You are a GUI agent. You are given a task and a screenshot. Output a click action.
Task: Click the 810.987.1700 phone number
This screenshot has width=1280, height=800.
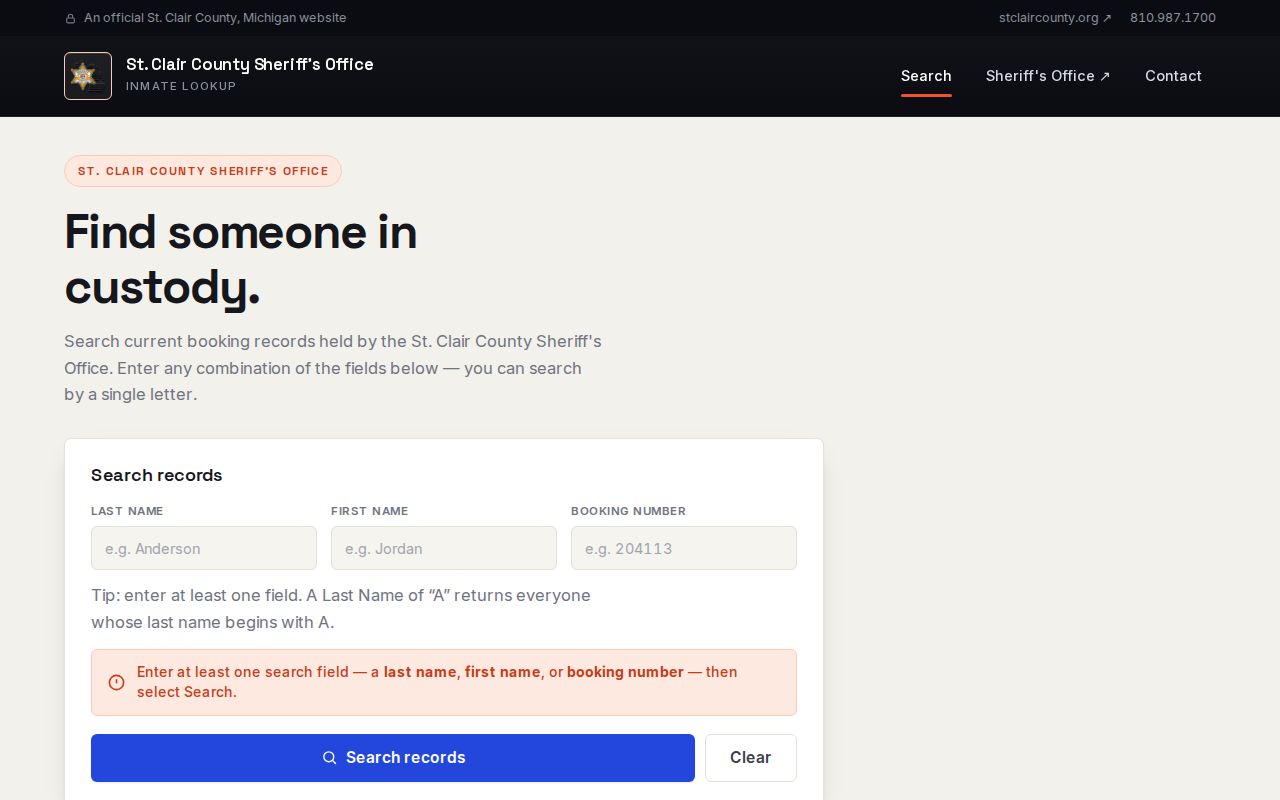[x=1173, y=18]
